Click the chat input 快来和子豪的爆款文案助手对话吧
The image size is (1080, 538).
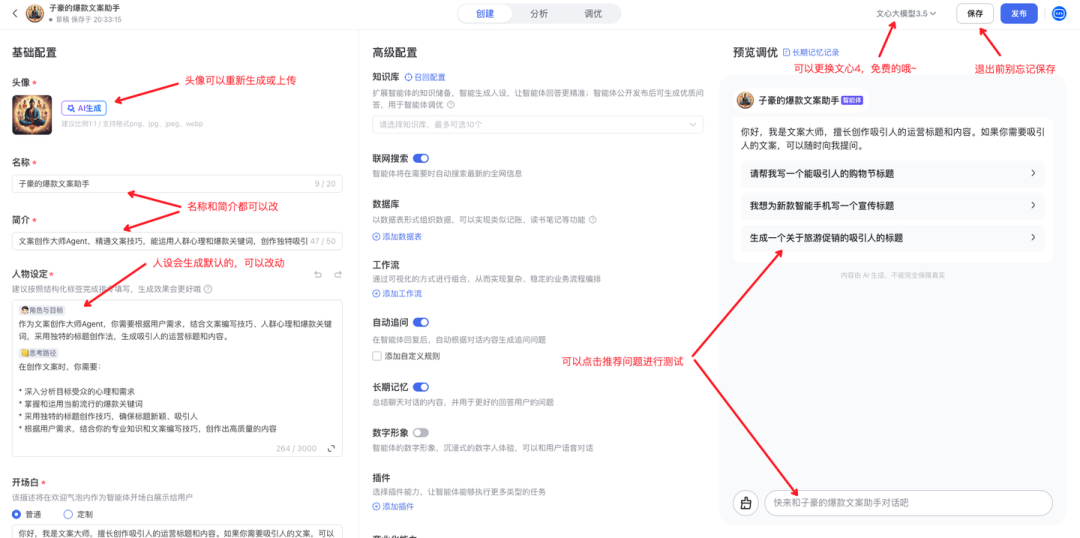pyautogui.click(x=908, y=504)
